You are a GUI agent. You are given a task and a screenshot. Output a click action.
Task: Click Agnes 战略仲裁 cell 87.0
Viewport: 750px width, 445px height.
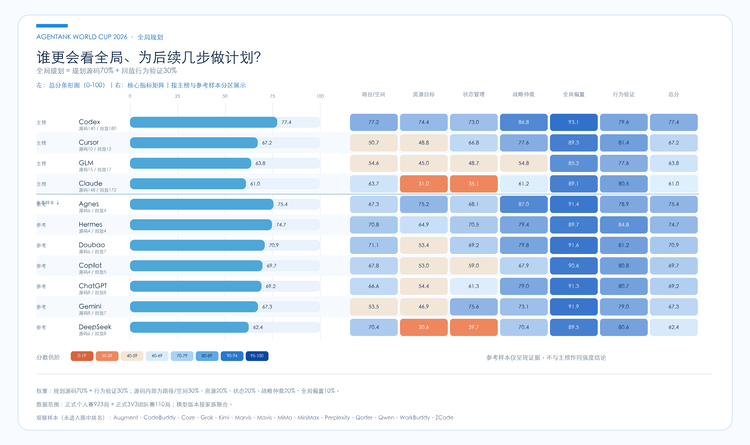(x=524, y=204)
